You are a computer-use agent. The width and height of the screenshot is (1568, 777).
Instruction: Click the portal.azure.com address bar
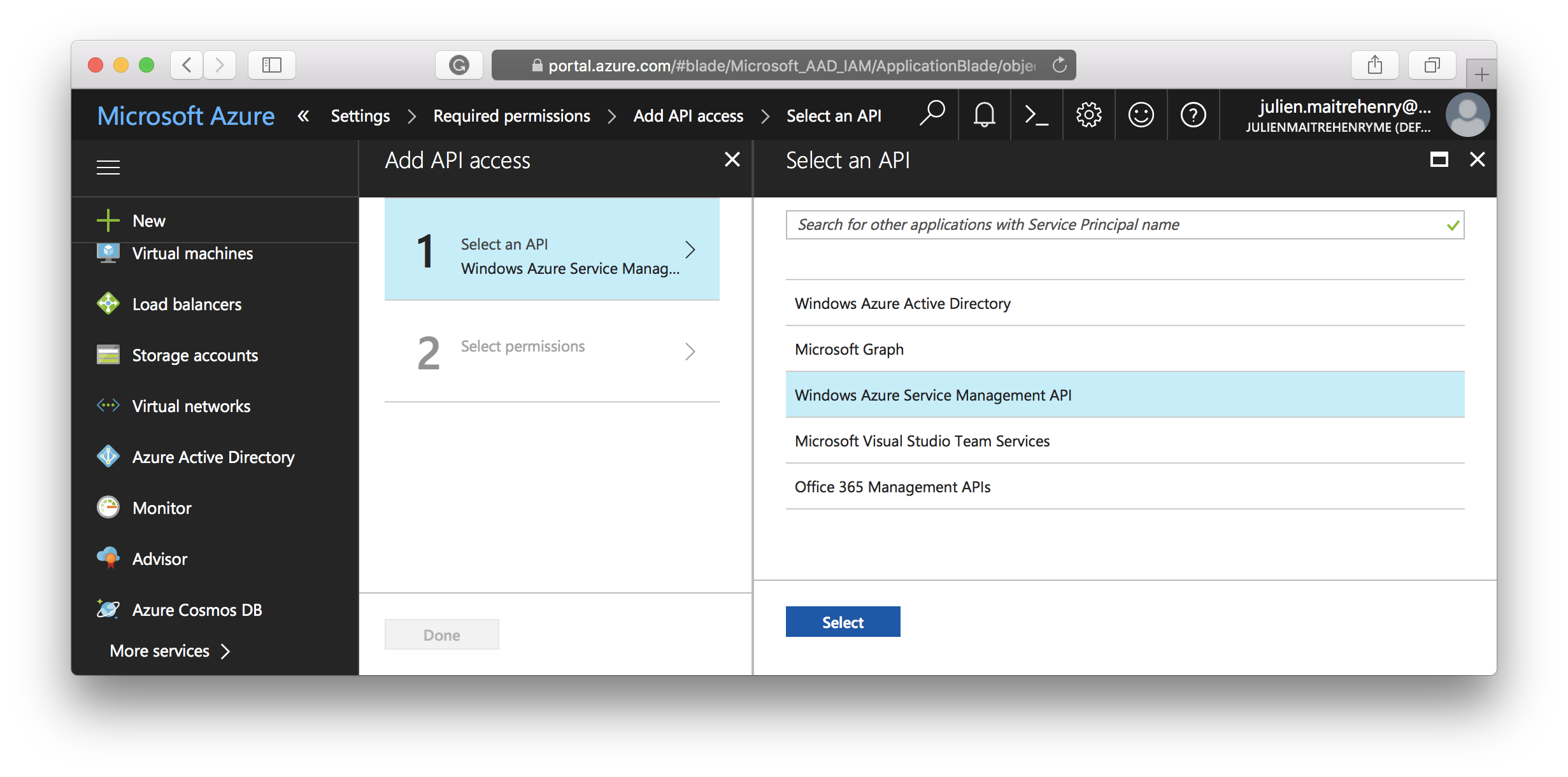pos(784,65)
